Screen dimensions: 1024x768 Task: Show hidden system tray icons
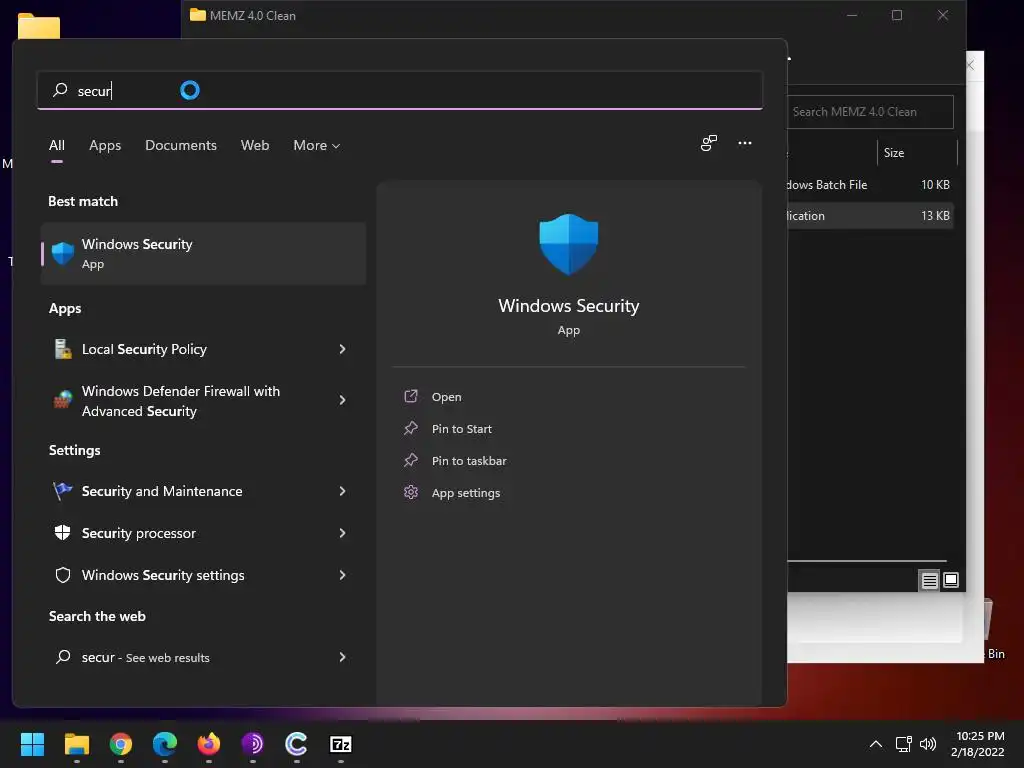point(876,744)
